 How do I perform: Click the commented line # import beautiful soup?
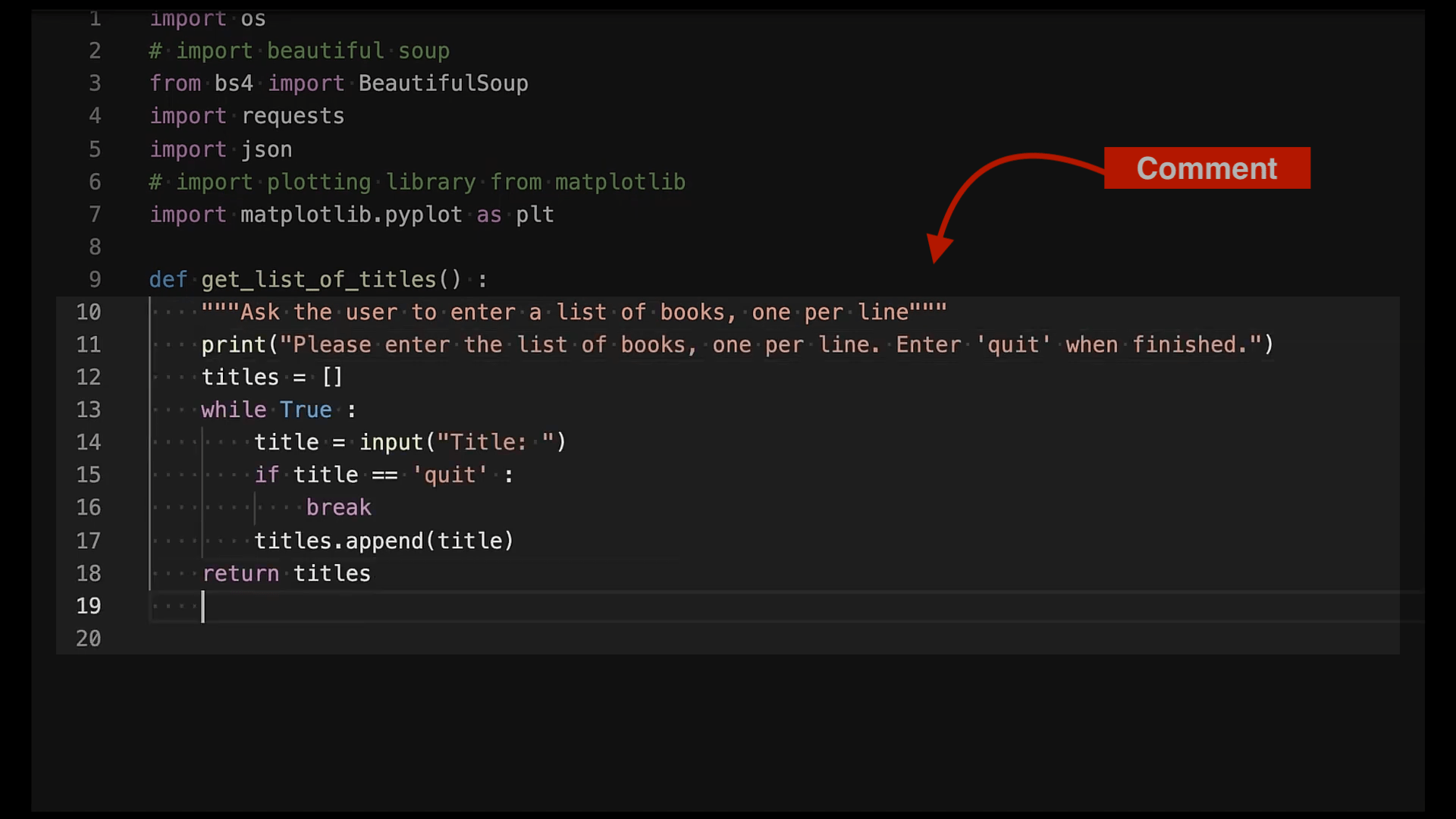coord(300,50)
